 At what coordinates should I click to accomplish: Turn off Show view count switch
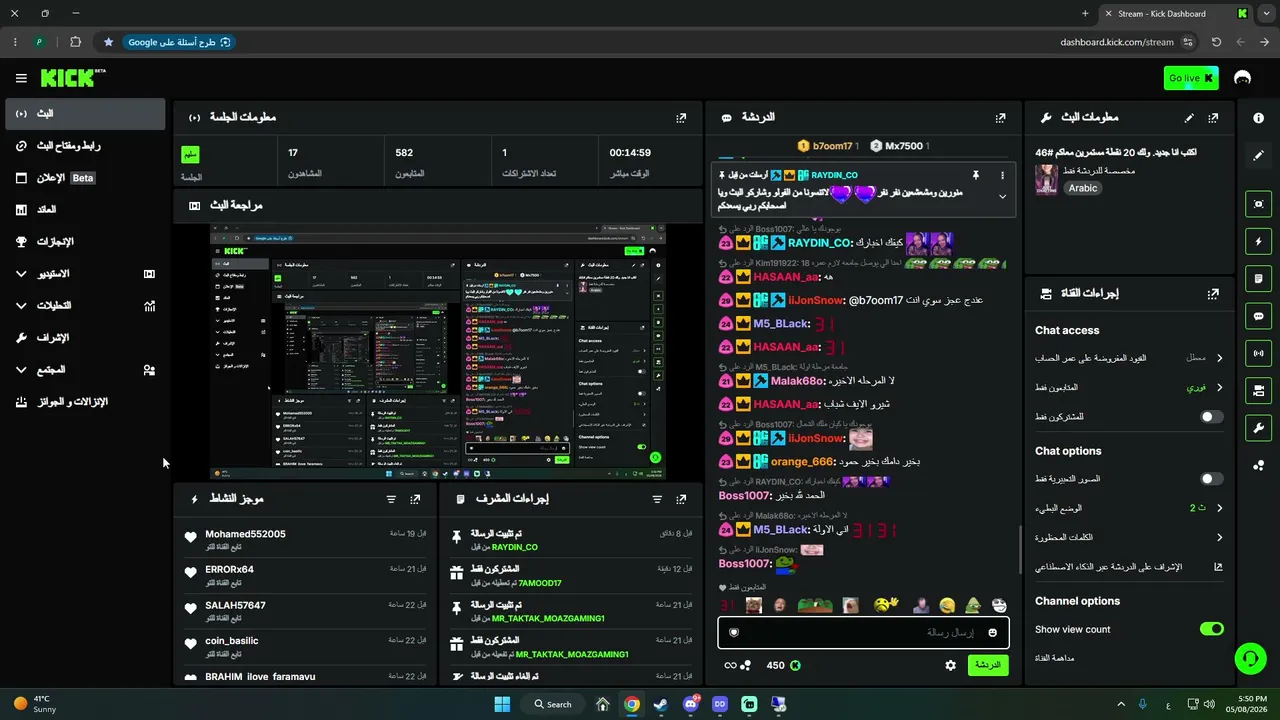[x=1211, y=629]
